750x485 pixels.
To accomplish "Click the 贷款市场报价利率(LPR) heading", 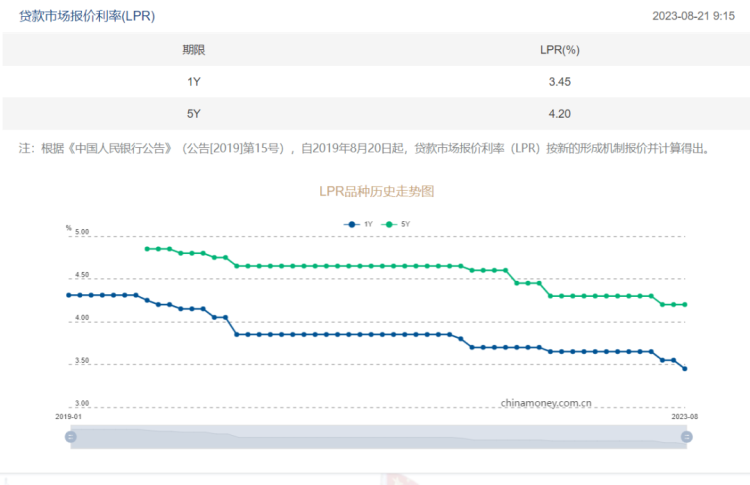I will point(87,16).
